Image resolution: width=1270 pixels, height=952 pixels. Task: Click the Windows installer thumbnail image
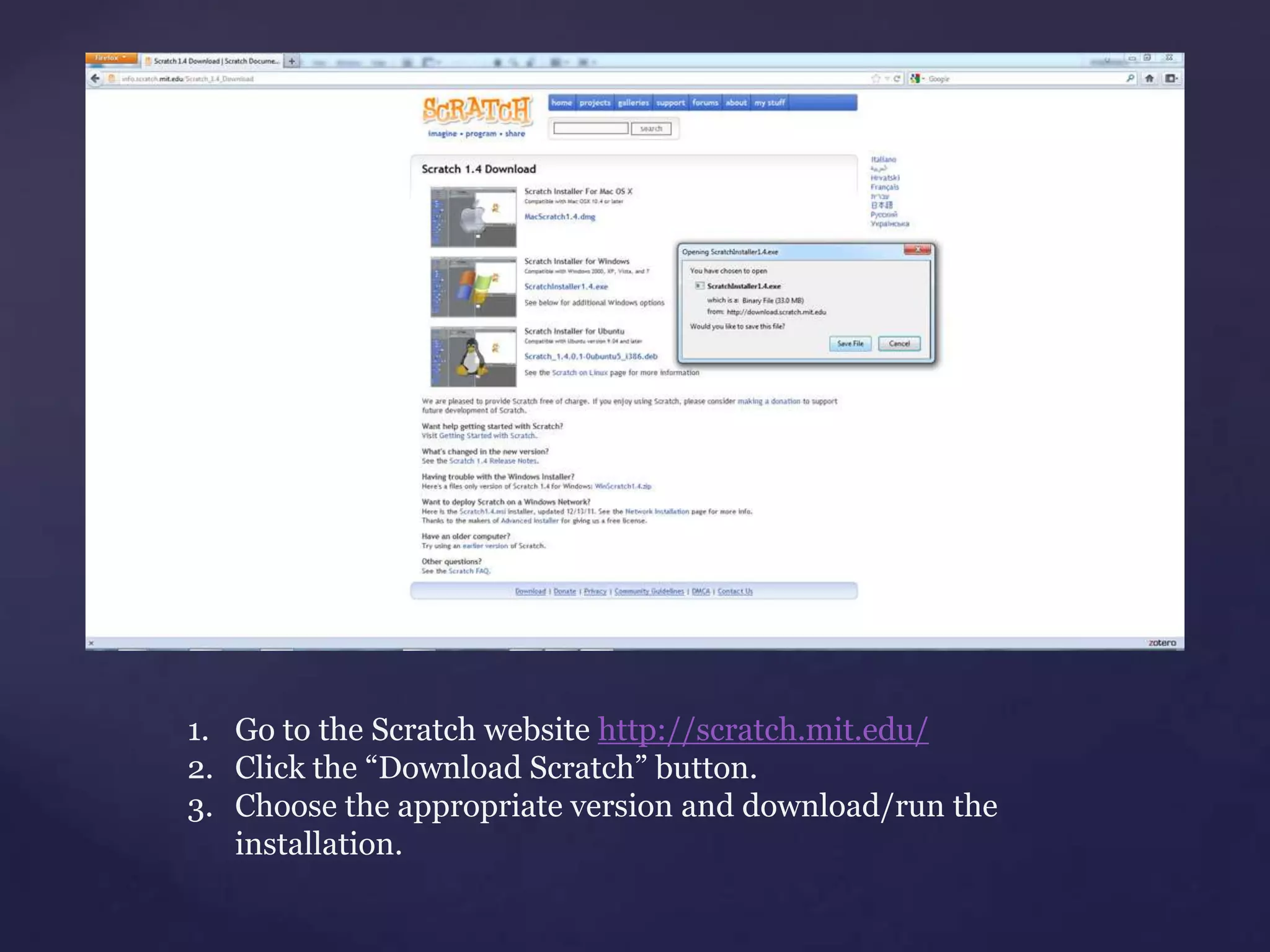[x=474, y=287]
